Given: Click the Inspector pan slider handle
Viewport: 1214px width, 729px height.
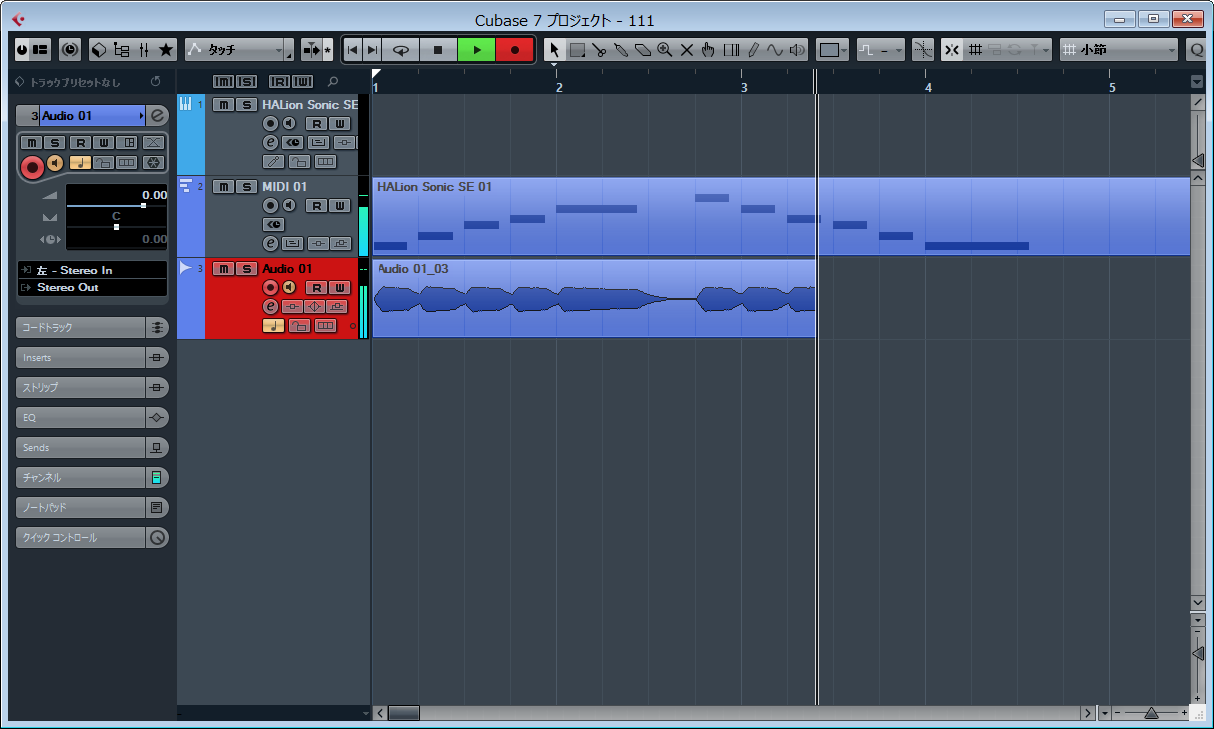Looking at the screenshot, I should [116, 227].
